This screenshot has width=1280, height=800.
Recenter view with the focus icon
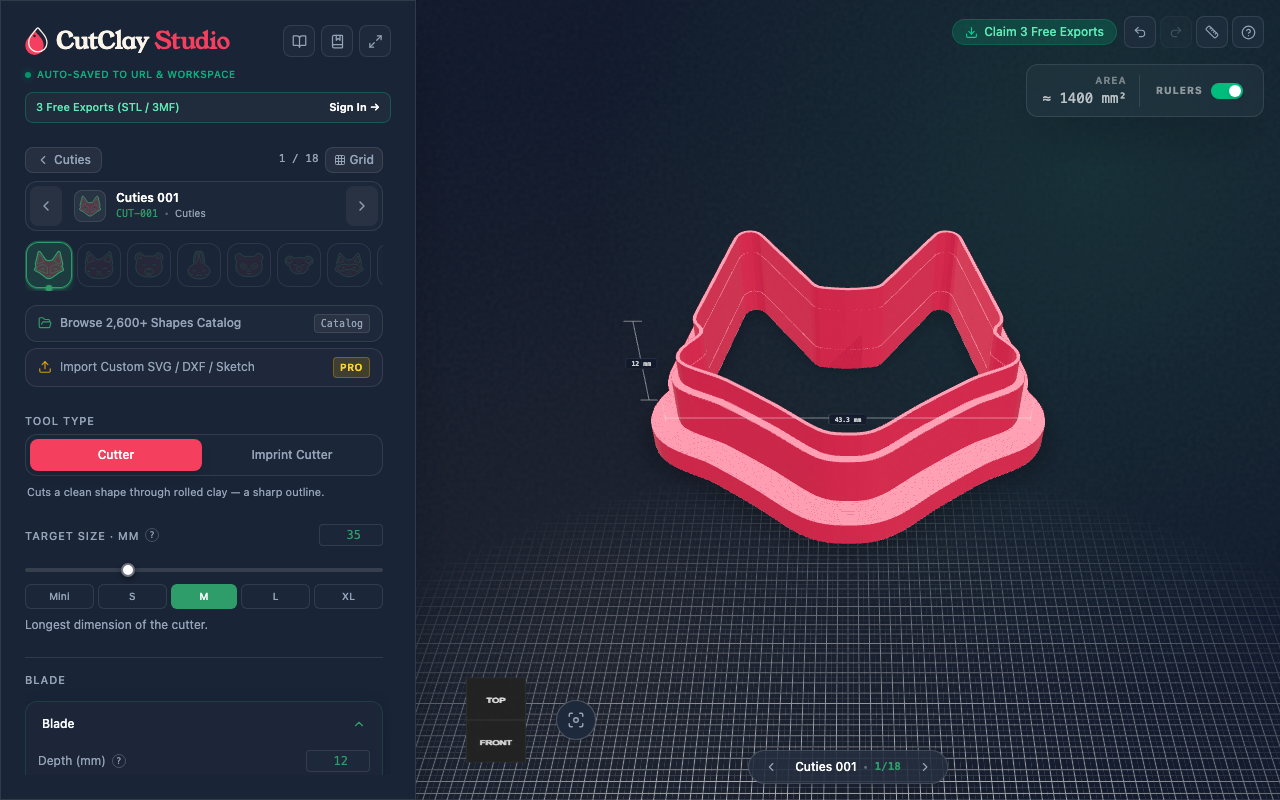[x=576, y=720]
